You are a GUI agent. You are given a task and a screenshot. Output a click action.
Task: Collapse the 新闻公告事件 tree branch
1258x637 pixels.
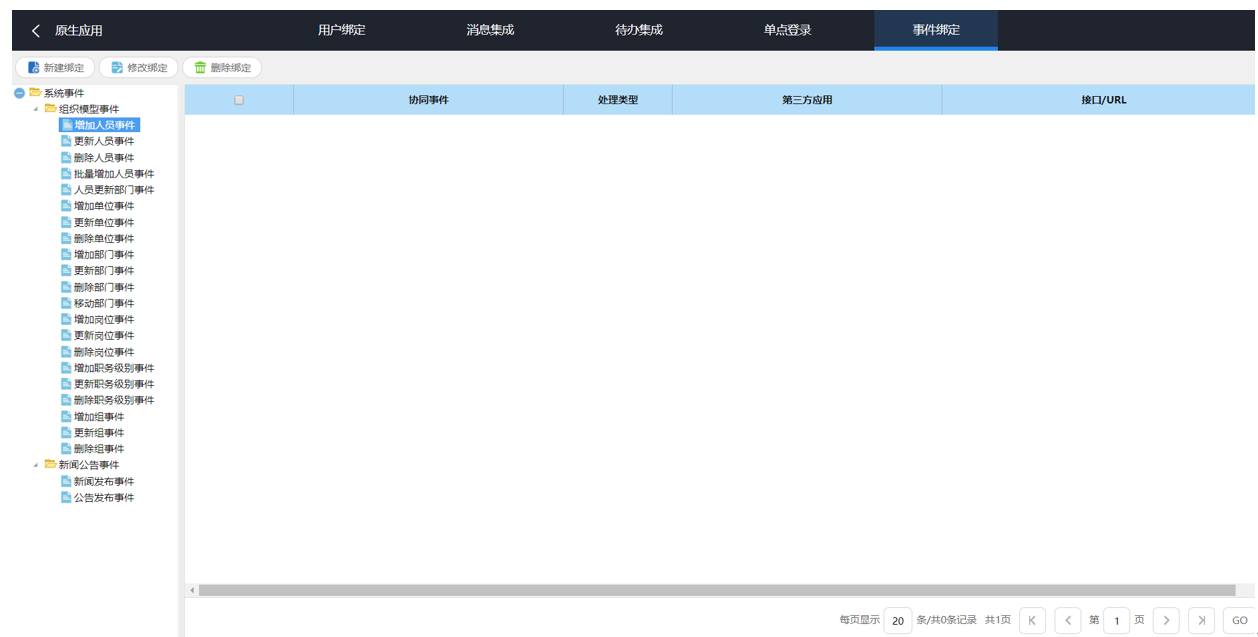coord(36,465)
